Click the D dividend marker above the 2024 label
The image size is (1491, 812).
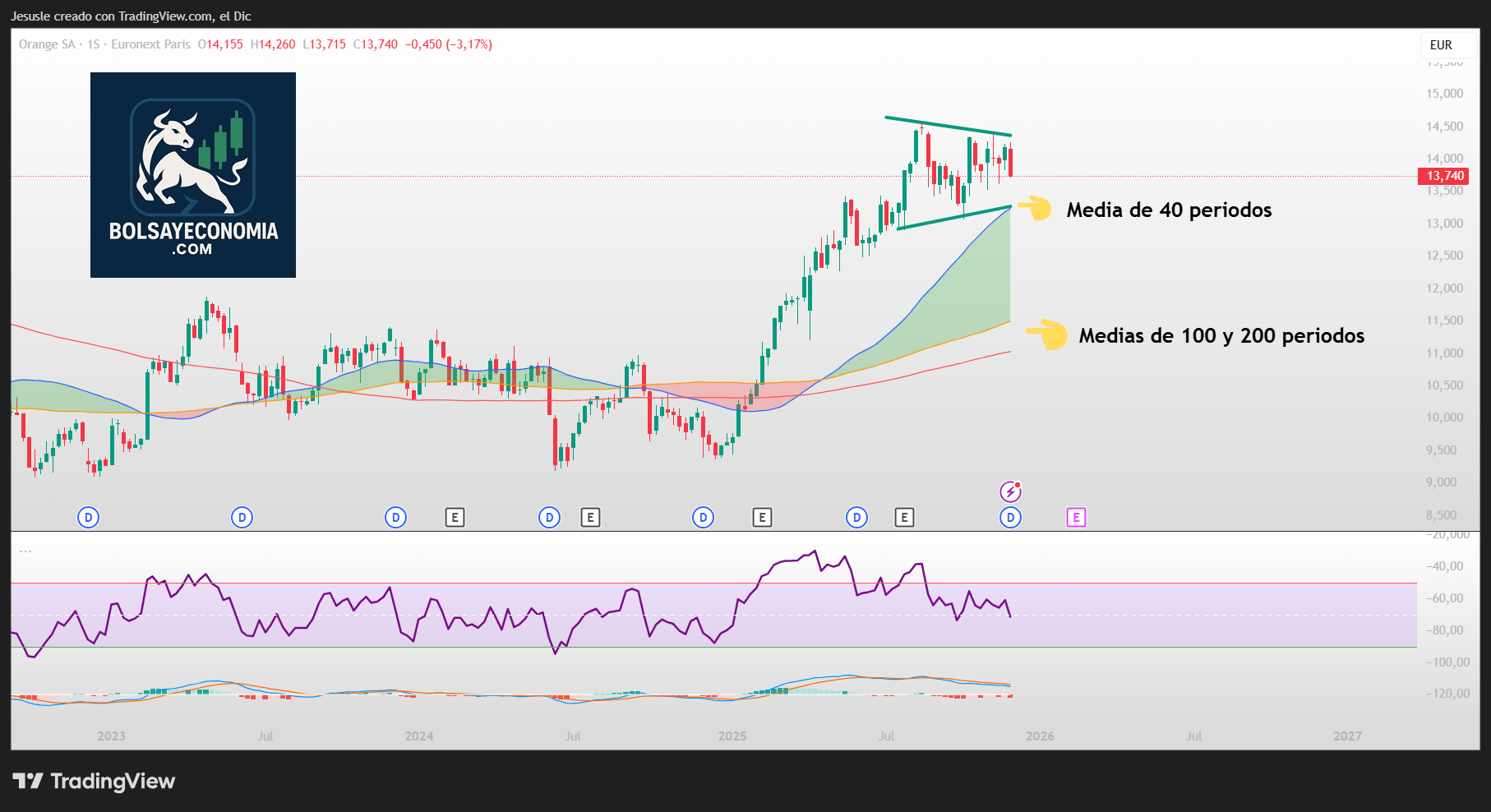pyautogui.click(x=395, y=518)
